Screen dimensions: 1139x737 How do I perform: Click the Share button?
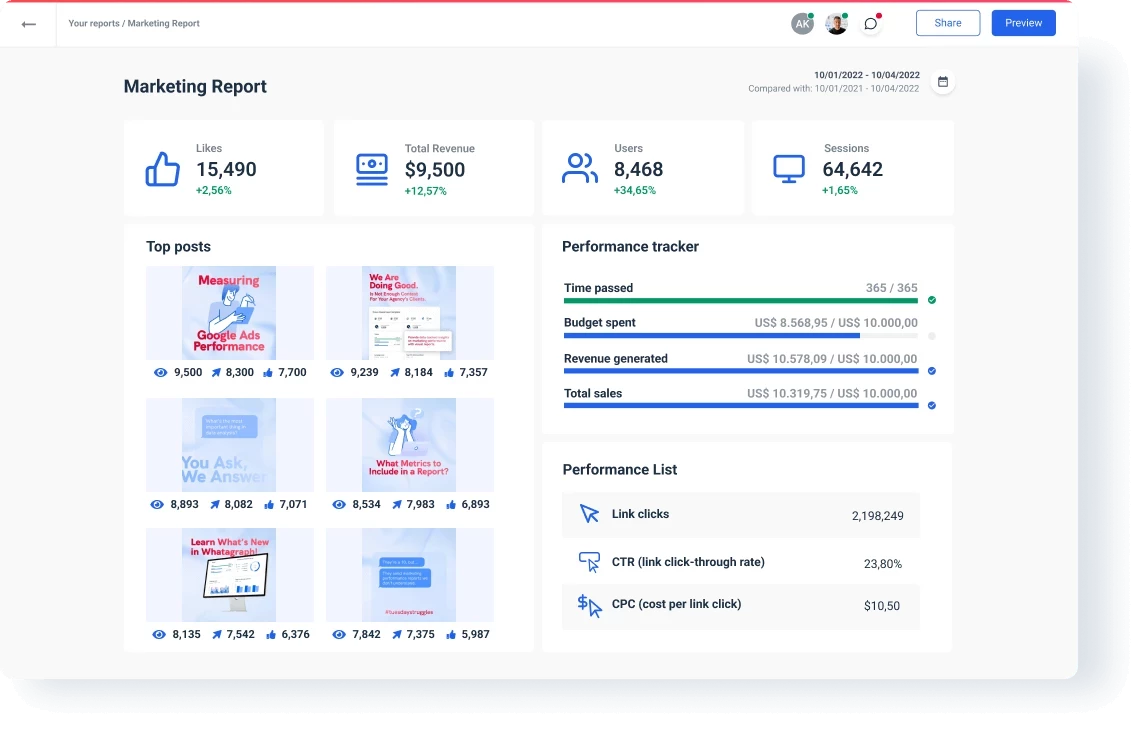click(947, 23)
